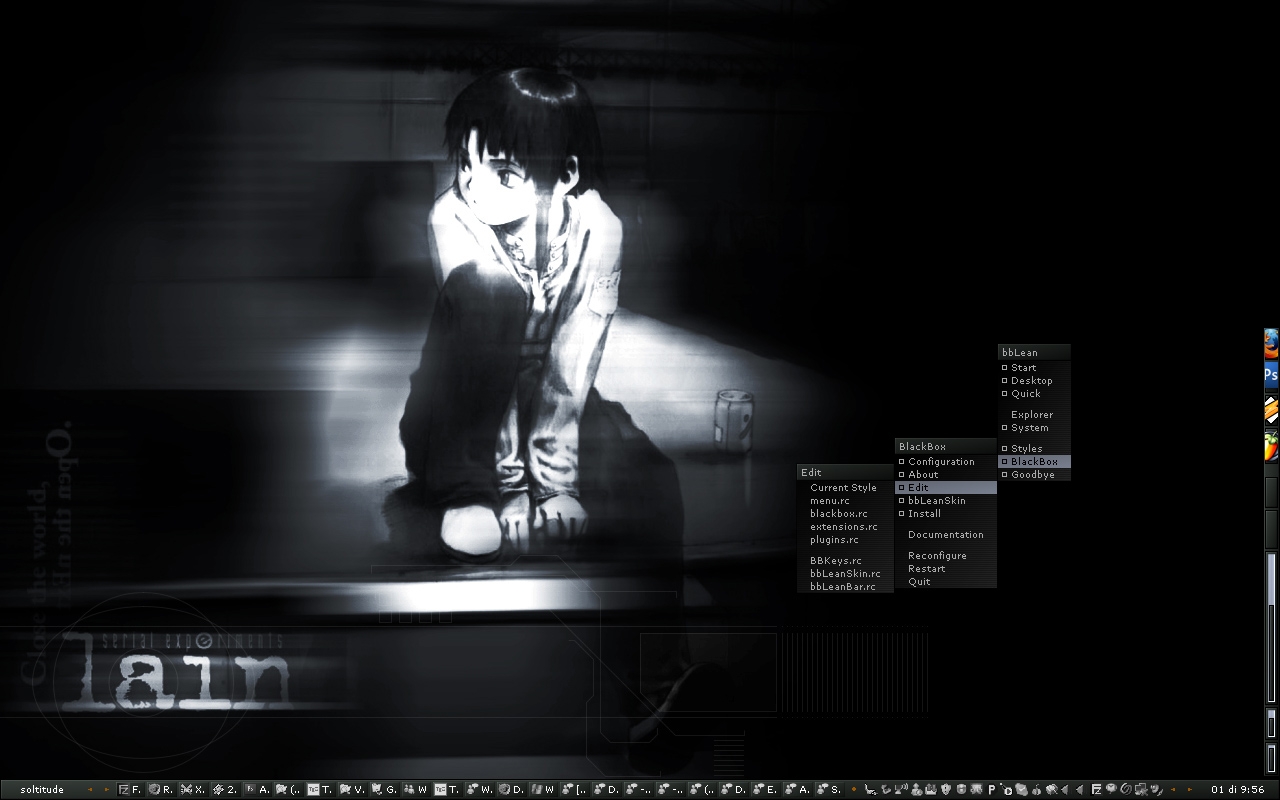The image size is (1280, 800).
Task: Open Current Style in the Edit menu
Action: (845, 488)
